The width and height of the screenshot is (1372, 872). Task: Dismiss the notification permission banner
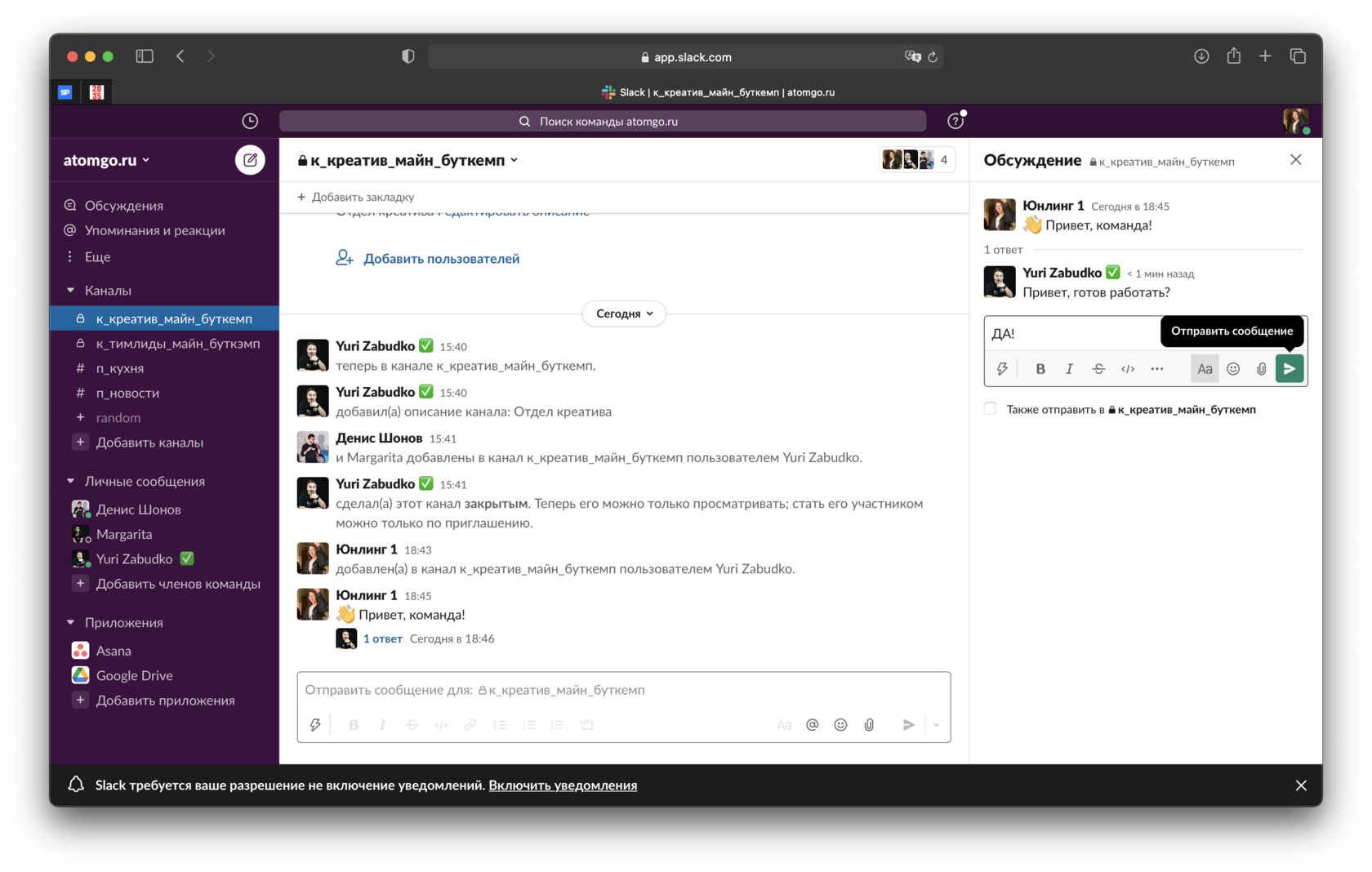click(x=1301, y=785)
